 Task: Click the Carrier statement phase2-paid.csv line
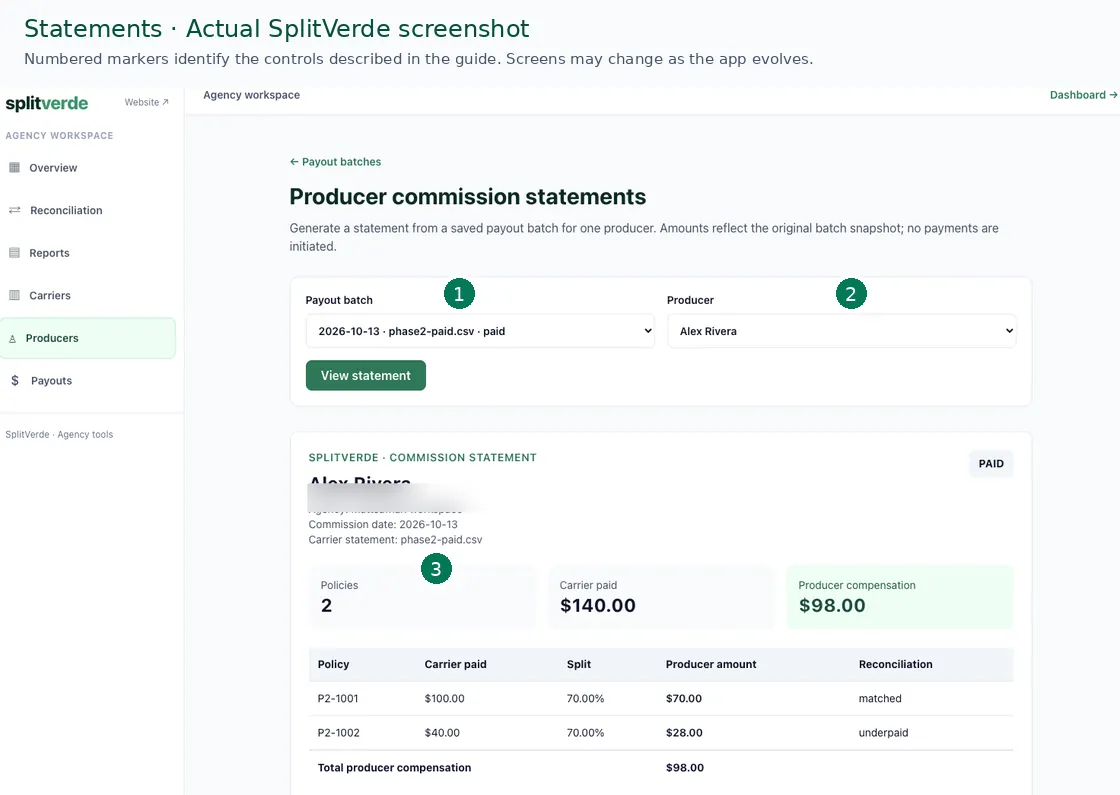[395, 540]
